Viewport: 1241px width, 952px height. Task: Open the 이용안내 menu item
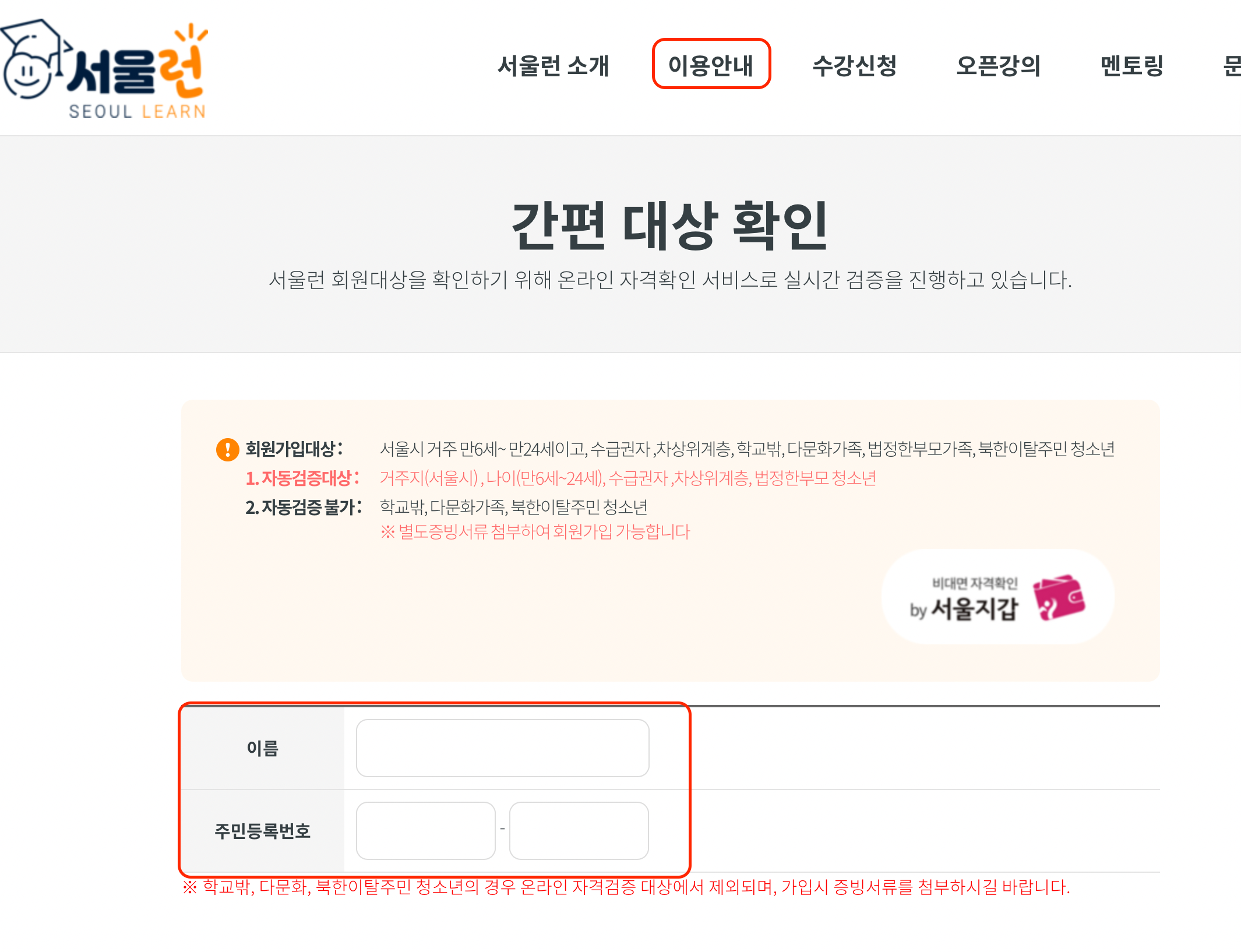[712, 65]
